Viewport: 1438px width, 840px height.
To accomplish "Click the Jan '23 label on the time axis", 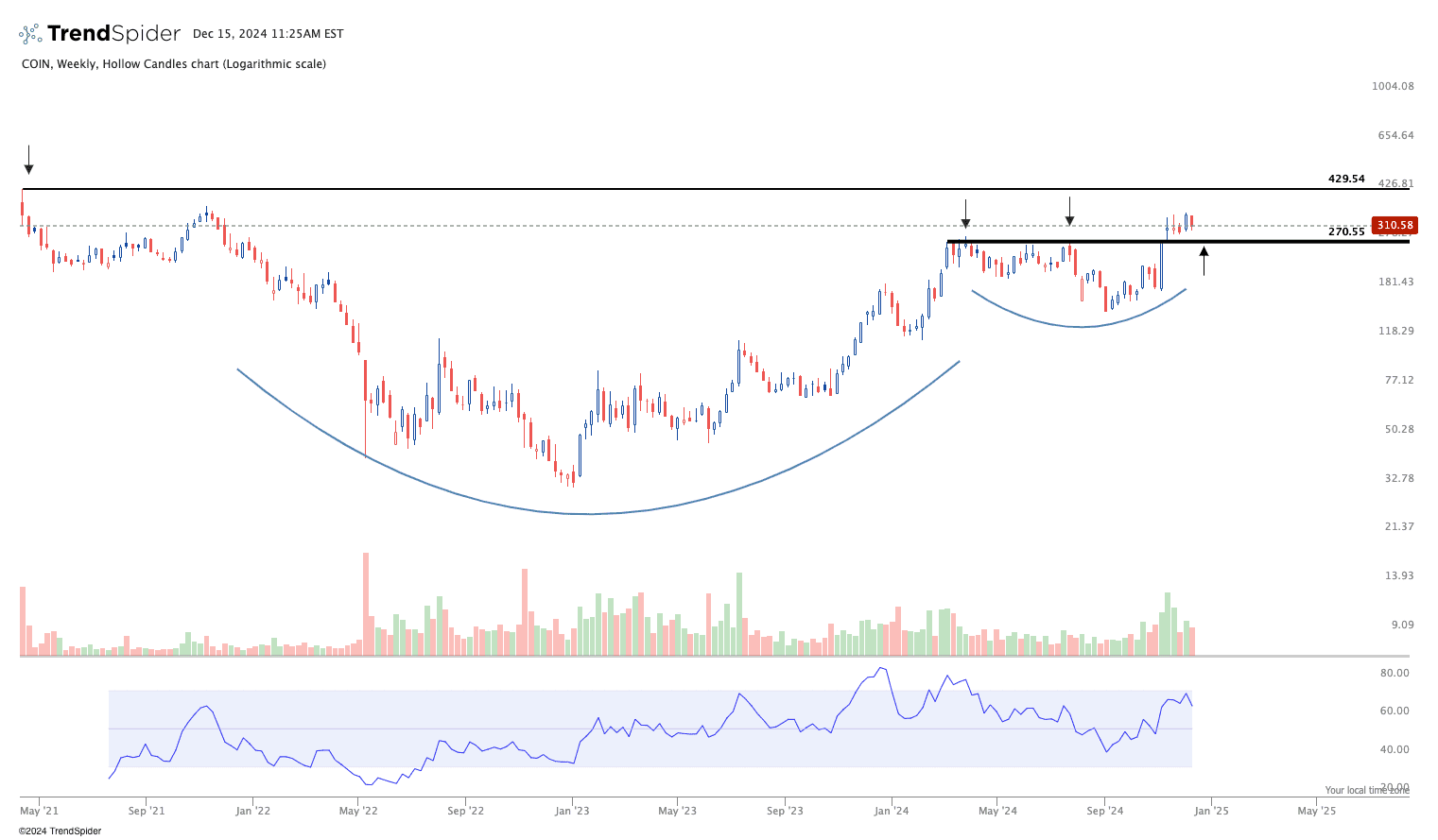I will (x=572, y=811).
